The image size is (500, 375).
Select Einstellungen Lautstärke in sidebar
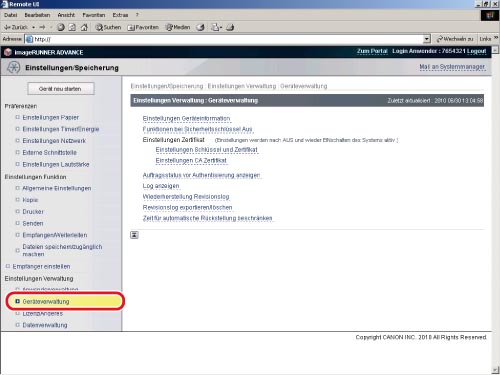56,164
